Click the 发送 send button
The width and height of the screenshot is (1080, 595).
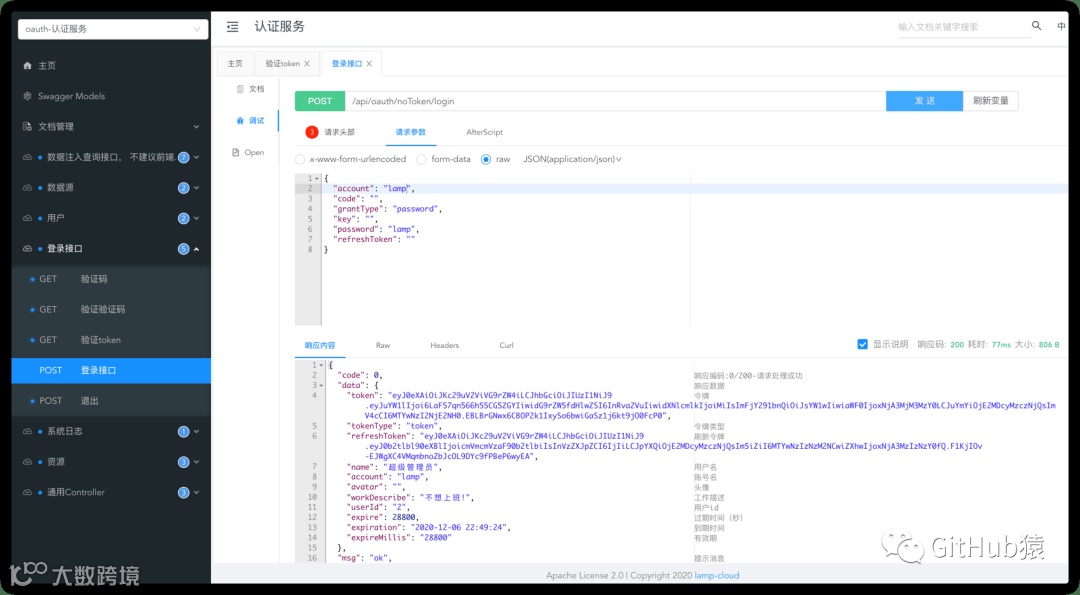point(924,101)
